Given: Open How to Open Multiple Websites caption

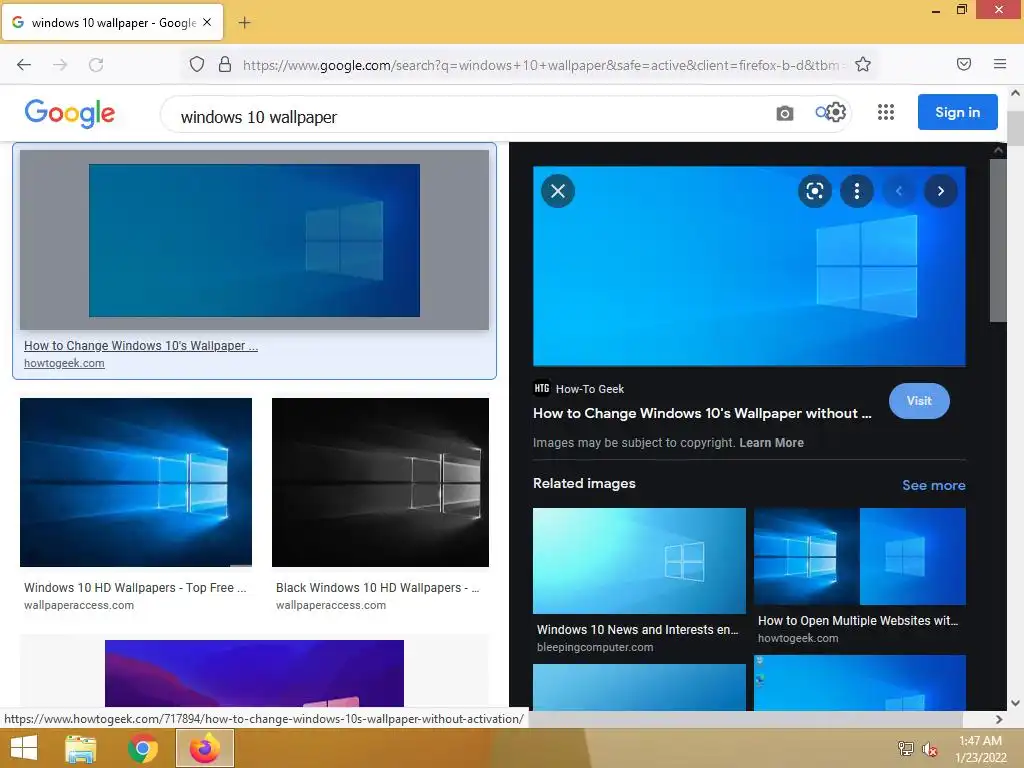Looking at the screenshot, I should pyautogui.click(x=858, y=620).
